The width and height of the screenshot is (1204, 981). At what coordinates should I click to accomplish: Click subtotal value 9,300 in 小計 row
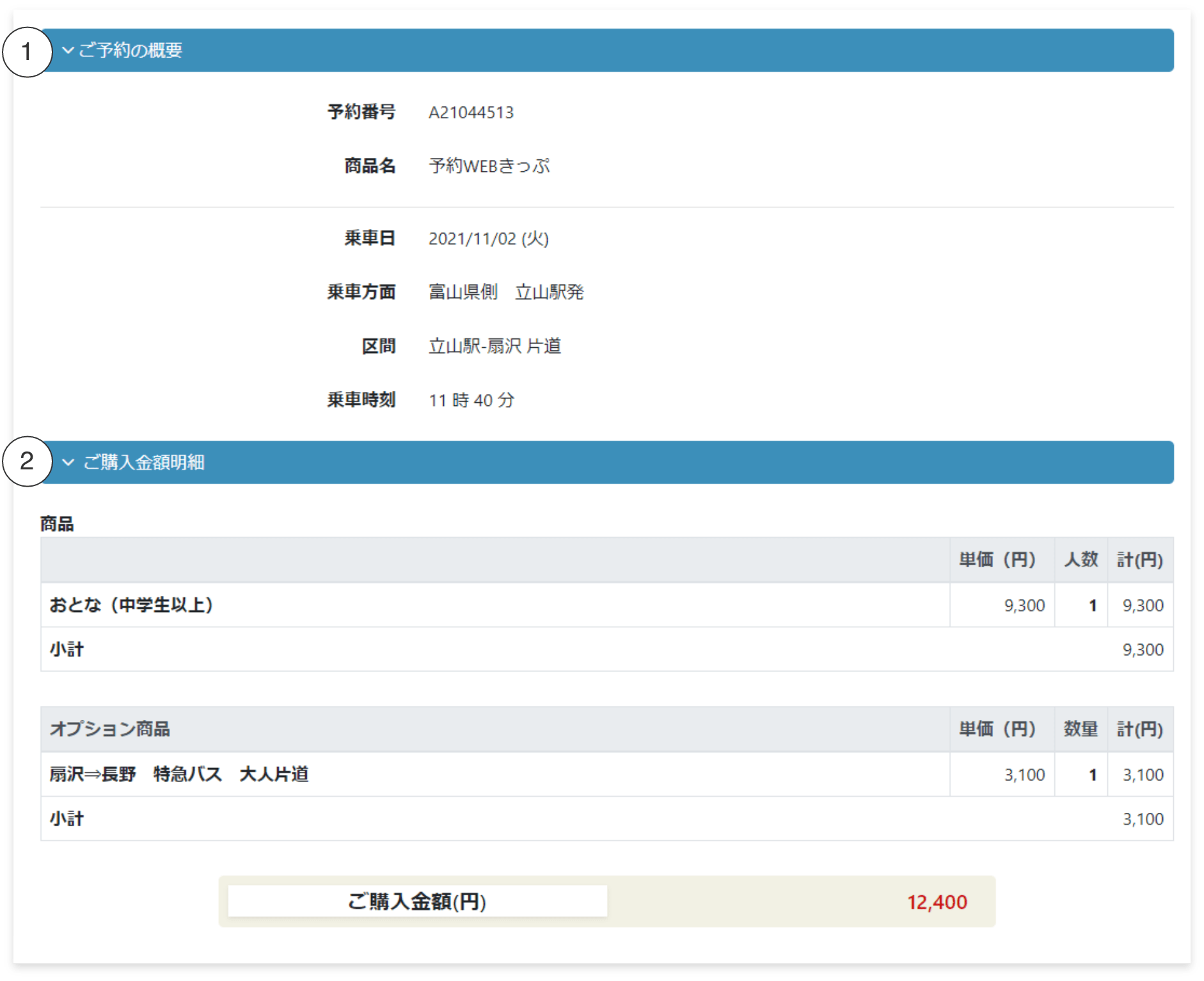pos(1143,650)
